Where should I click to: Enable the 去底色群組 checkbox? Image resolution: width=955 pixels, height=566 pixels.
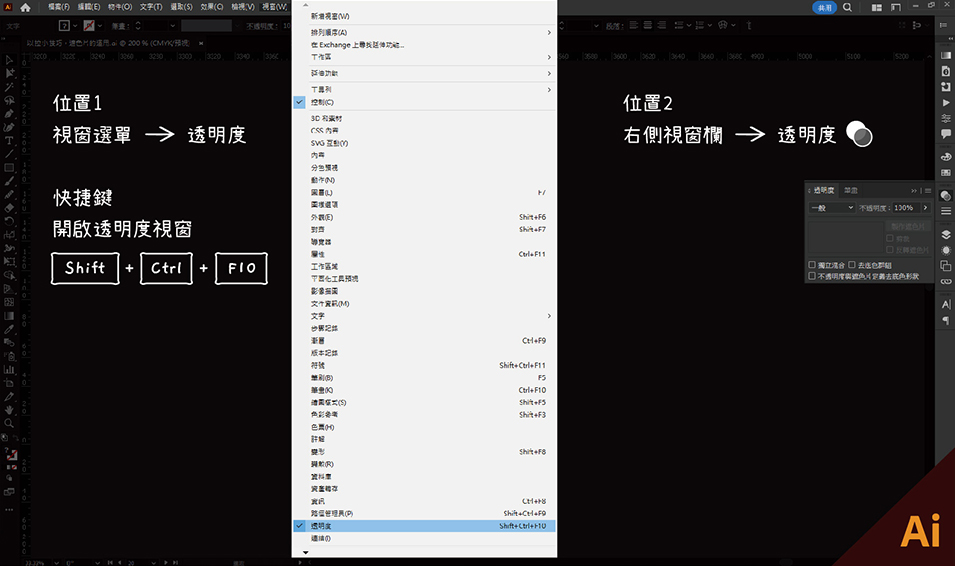point(852,265)
